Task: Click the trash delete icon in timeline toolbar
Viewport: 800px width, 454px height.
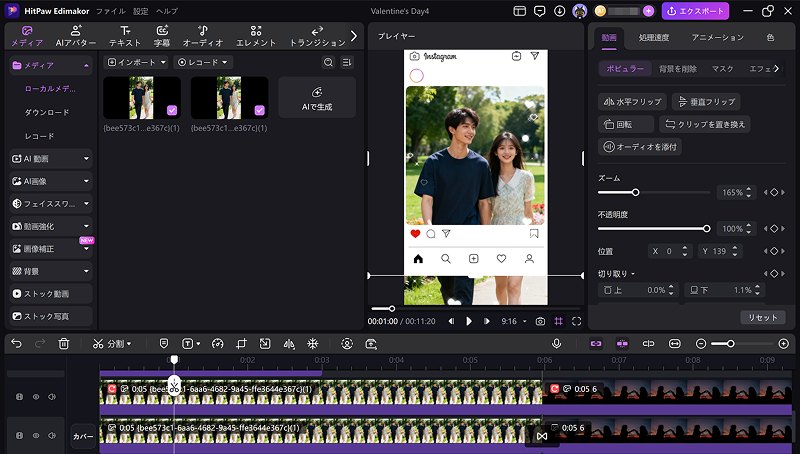Action: 64,344
